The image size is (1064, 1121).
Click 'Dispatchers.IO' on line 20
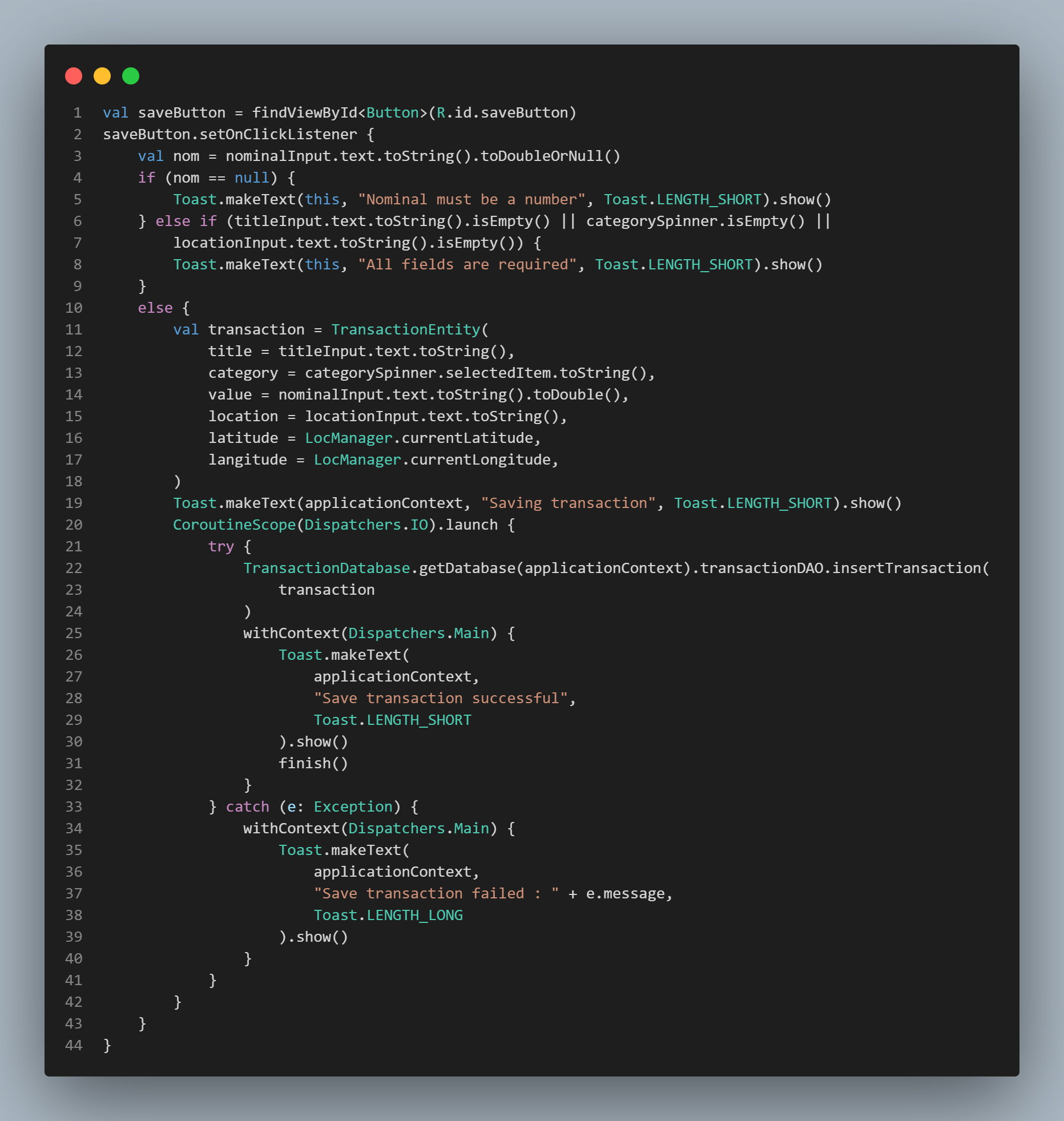[x=366, y=525]
